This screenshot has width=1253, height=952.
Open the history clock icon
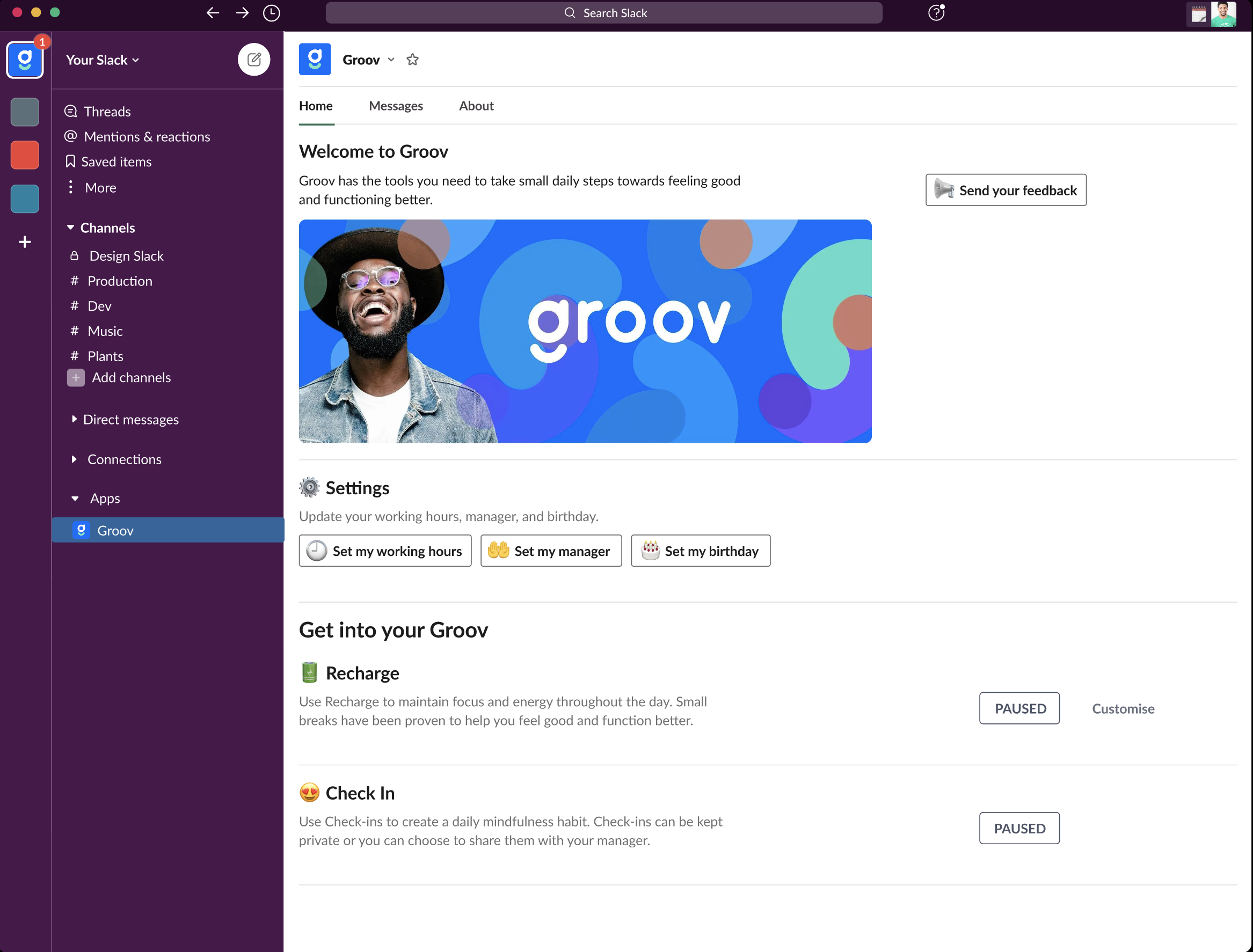point(271,12)
